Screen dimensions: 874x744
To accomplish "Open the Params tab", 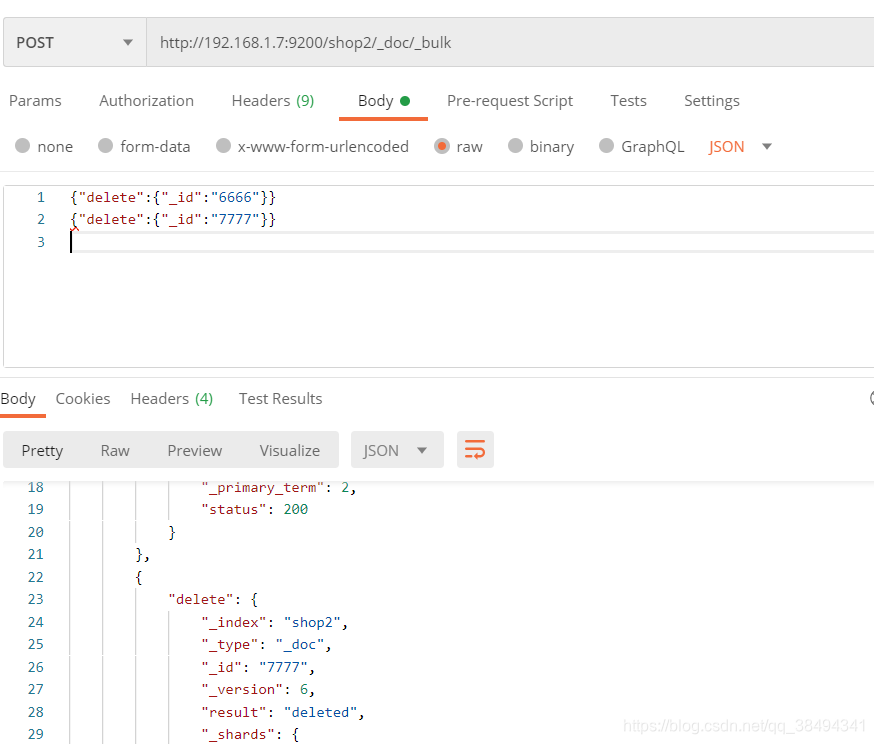I will coord(35,101).
